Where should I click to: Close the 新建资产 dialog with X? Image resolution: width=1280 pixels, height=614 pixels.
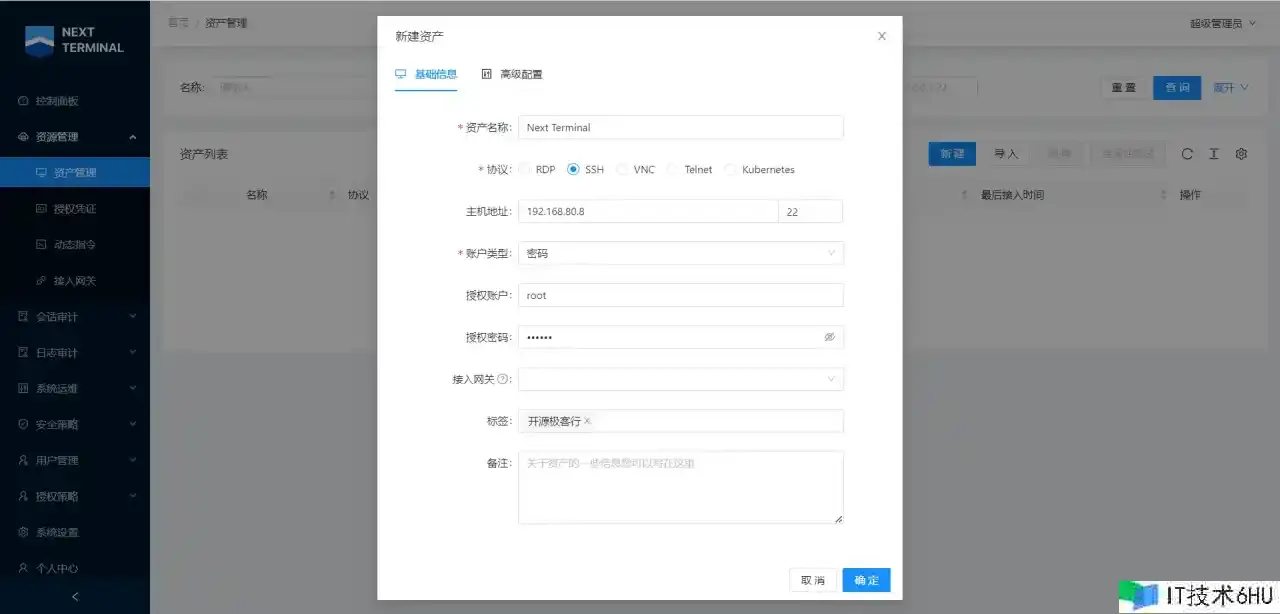click(x=882, y=36)
